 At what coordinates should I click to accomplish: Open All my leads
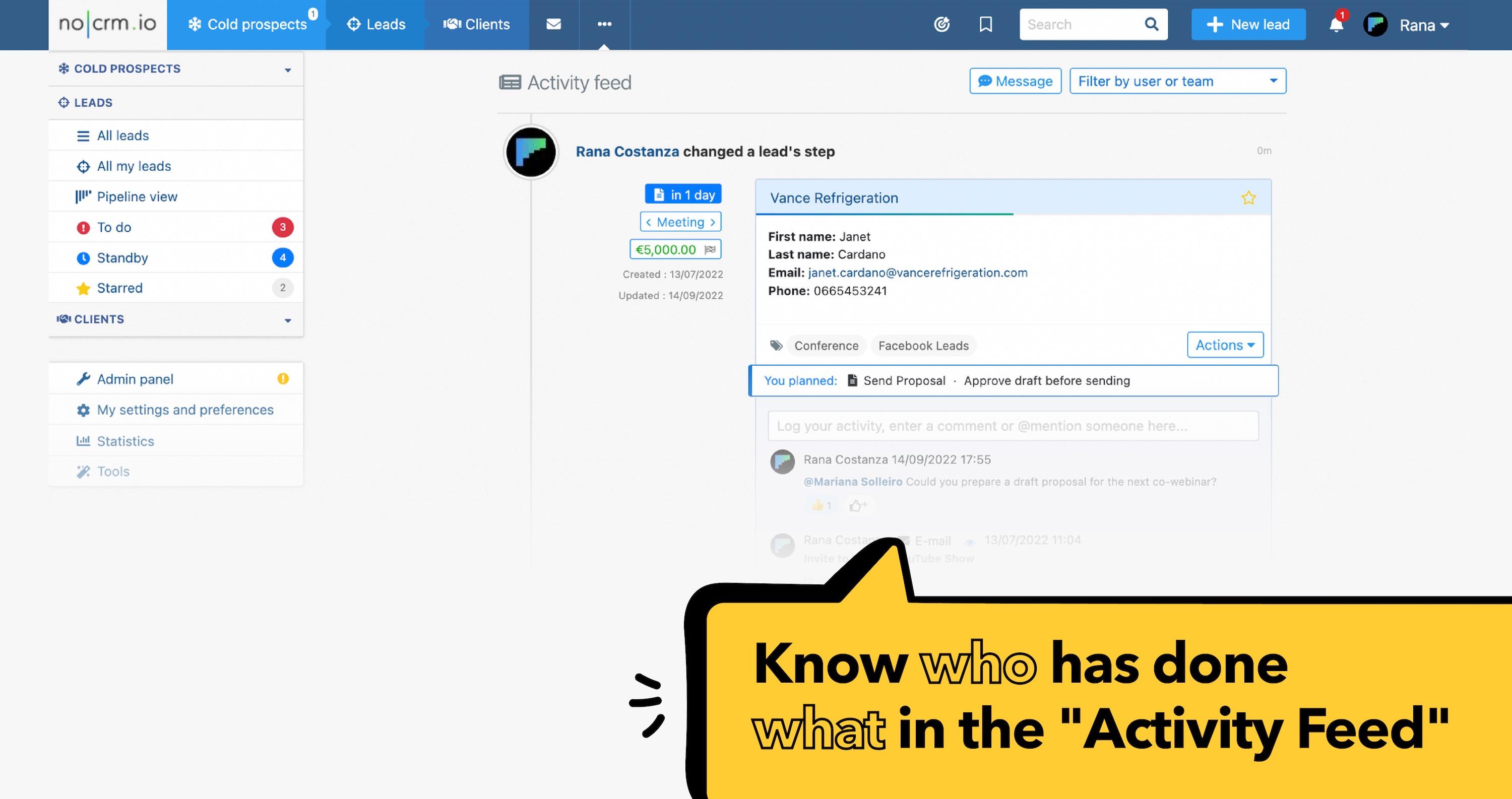tap(176, 166)
